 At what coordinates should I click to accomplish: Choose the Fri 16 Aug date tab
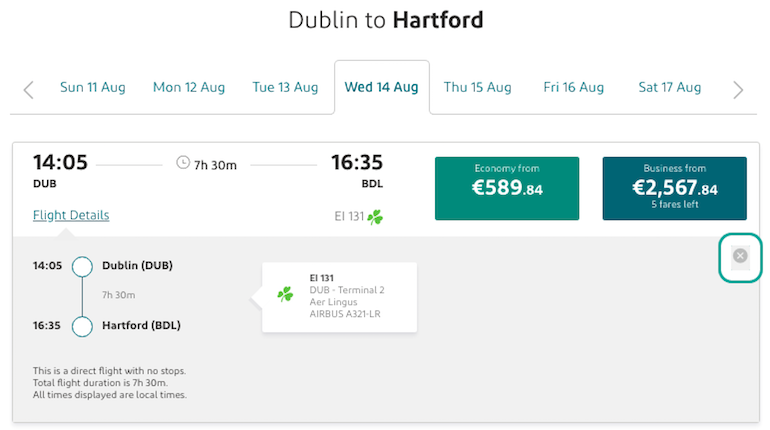click(574, 87)
